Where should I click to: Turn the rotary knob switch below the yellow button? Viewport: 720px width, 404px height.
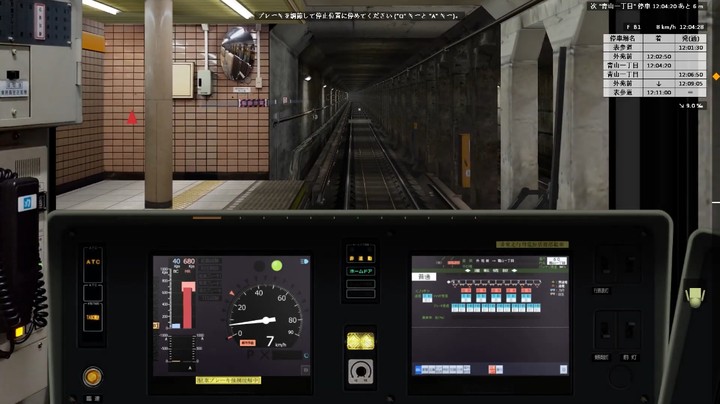pos(360,371)
